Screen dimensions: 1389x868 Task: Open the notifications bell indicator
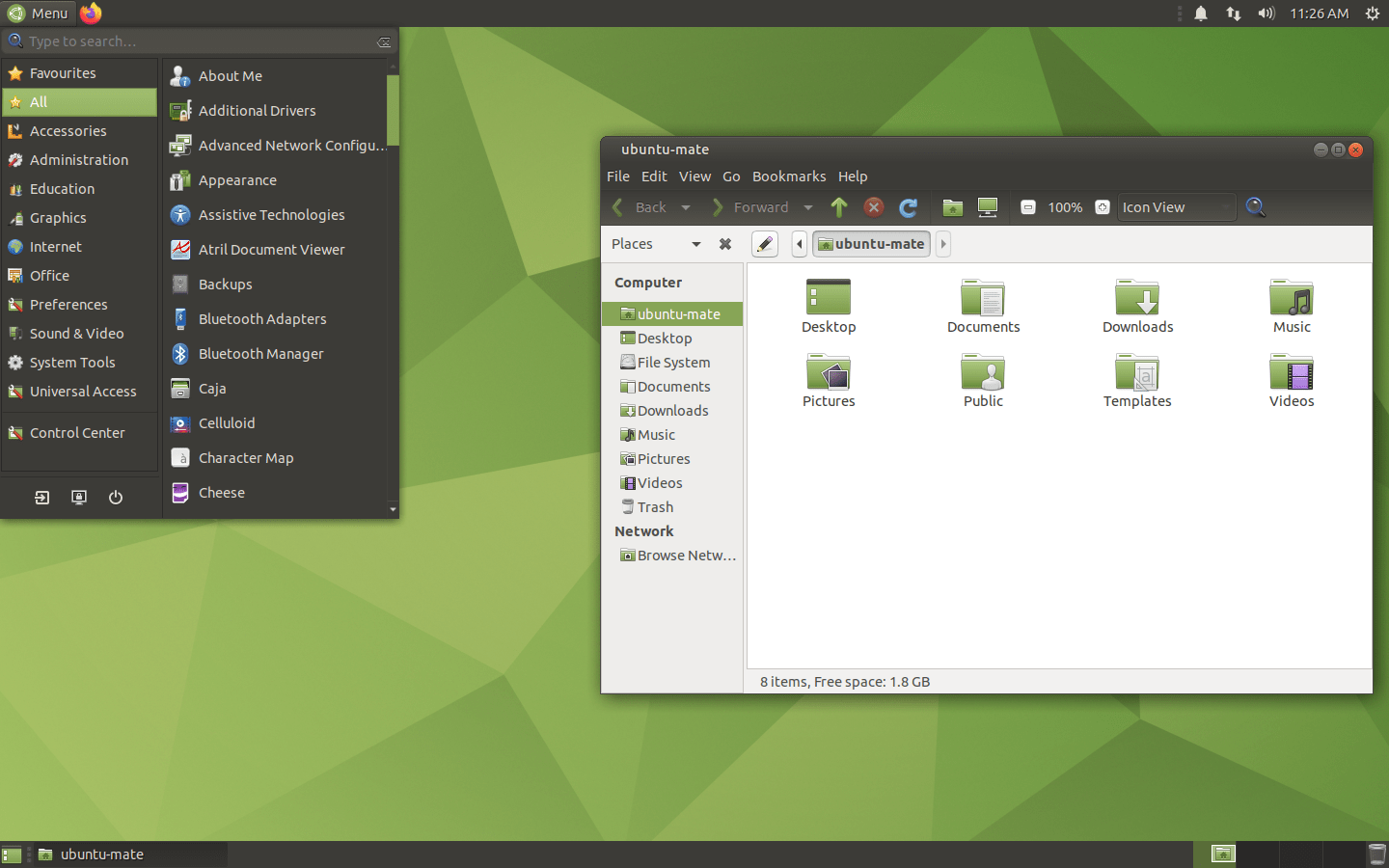1201,14
